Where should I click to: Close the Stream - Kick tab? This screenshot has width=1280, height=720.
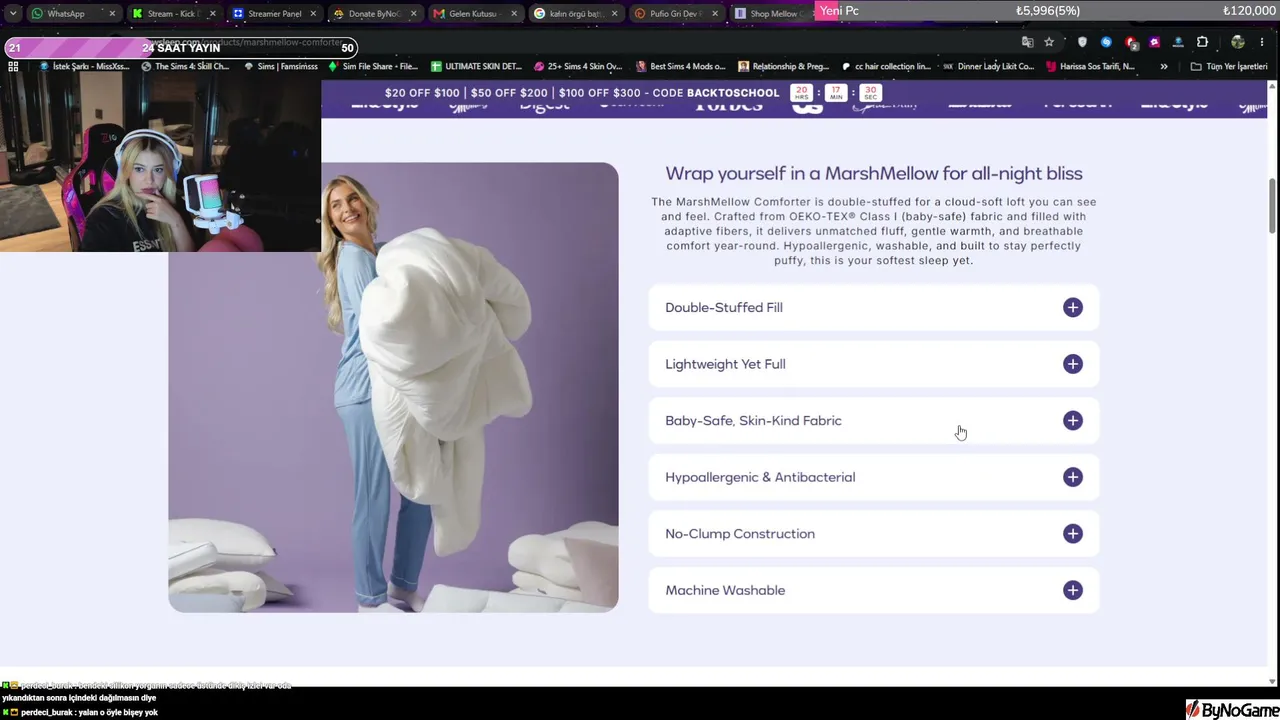213,14
